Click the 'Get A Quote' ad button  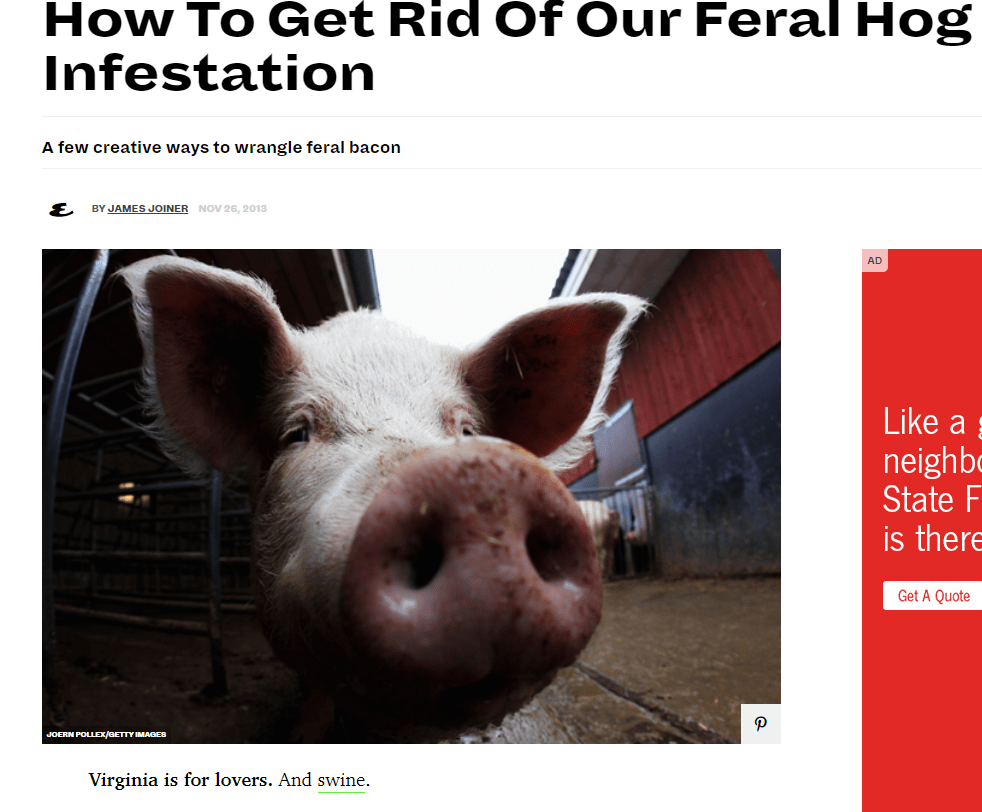coord(933,596)
